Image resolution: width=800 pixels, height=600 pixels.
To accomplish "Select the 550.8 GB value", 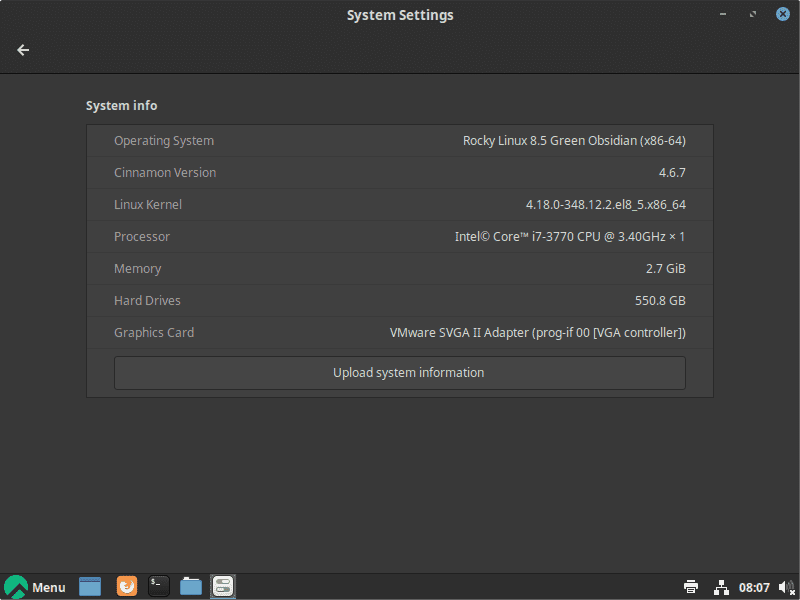I will [x=660, y=301].
